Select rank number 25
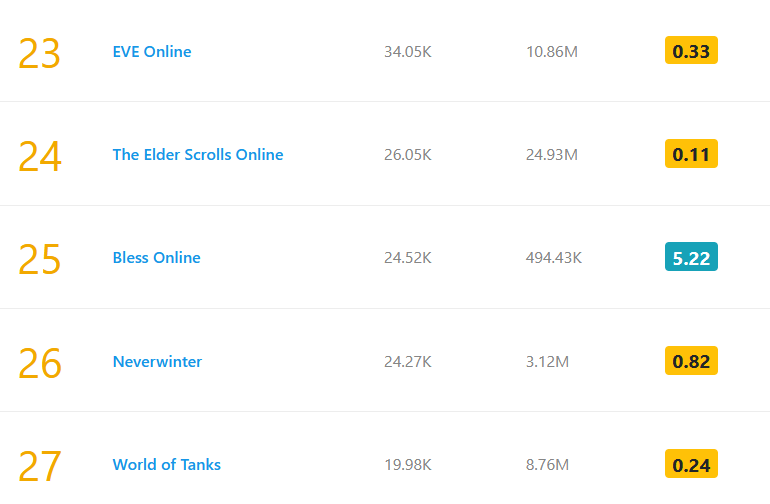The width and height of the screenshot is (770, 504). (x=40, y=259)
